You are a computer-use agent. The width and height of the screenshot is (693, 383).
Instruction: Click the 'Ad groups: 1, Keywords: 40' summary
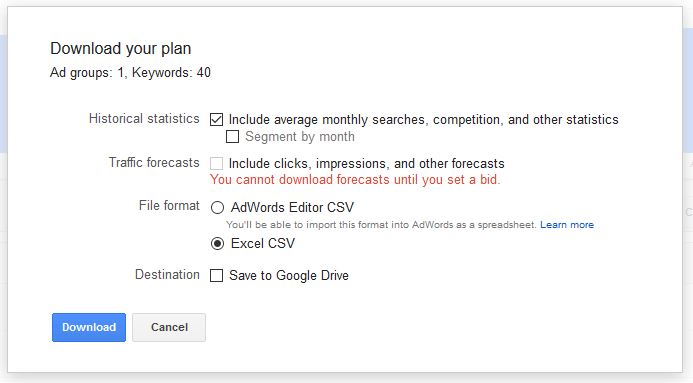[x=130, y=72]
